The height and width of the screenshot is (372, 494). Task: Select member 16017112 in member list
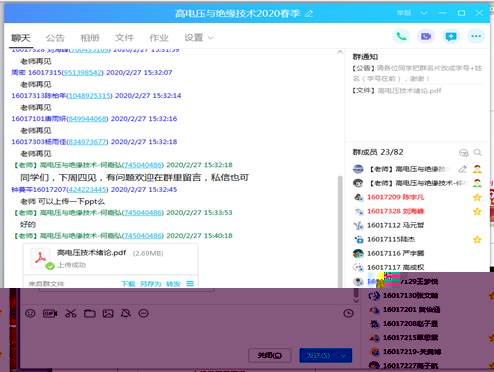418,225
